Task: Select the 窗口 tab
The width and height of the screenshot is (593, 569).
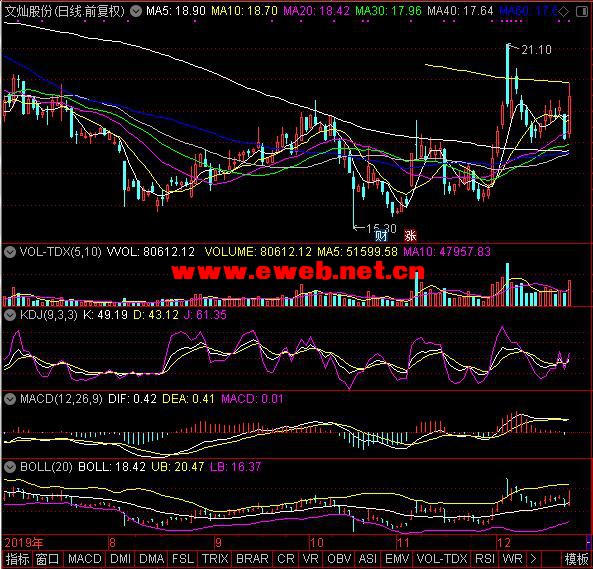Action: pyautogui.click(x=47, y=559)
